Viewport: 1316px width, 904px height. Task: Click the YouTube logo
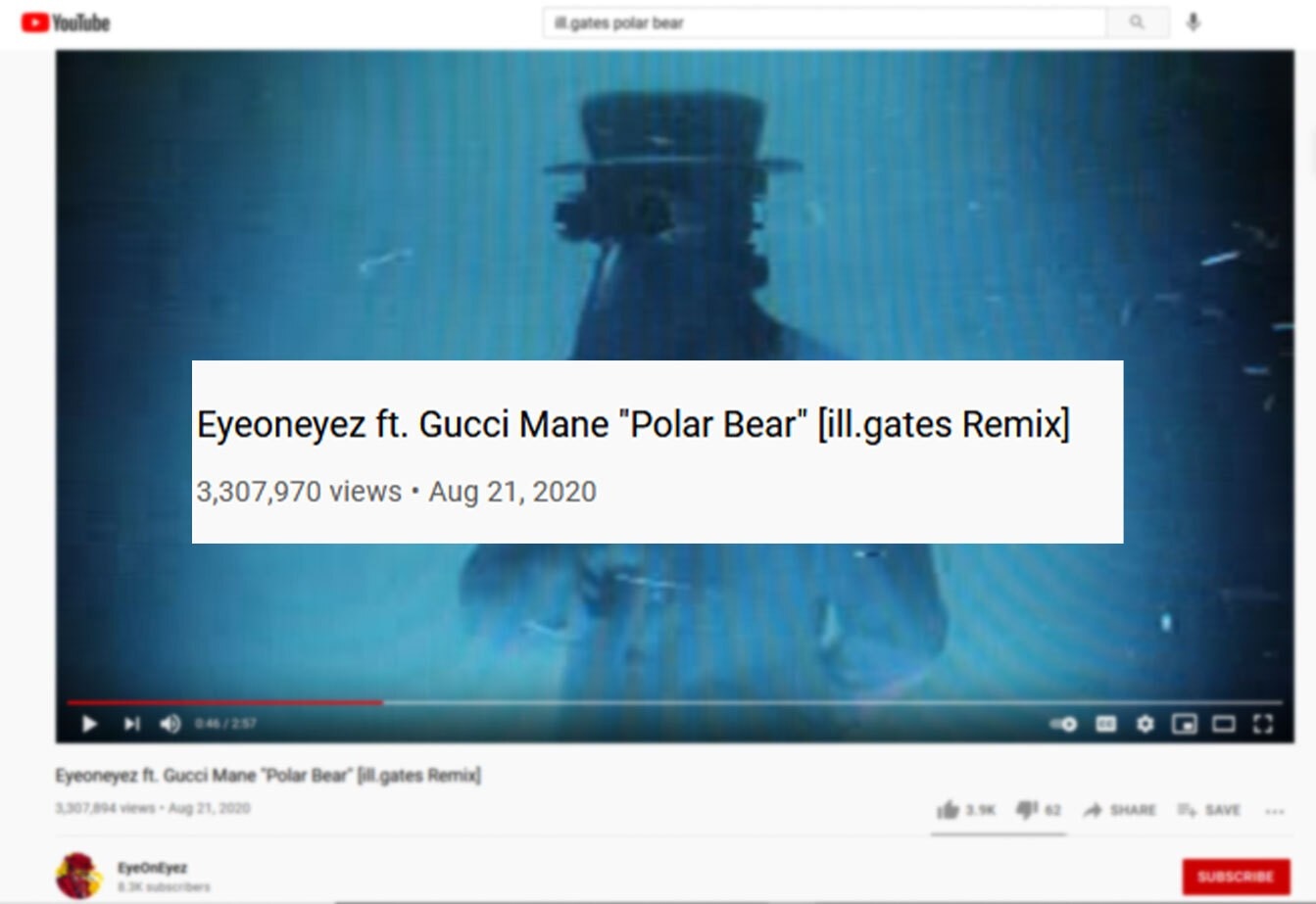(66, 23)
